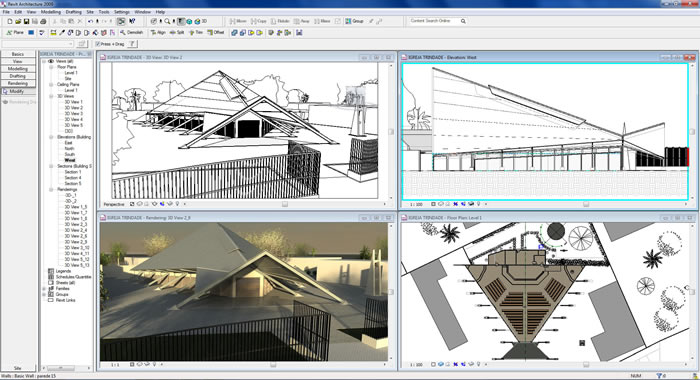Pick the Offset tool
The image size is (700, 380).
click(216, 33)
